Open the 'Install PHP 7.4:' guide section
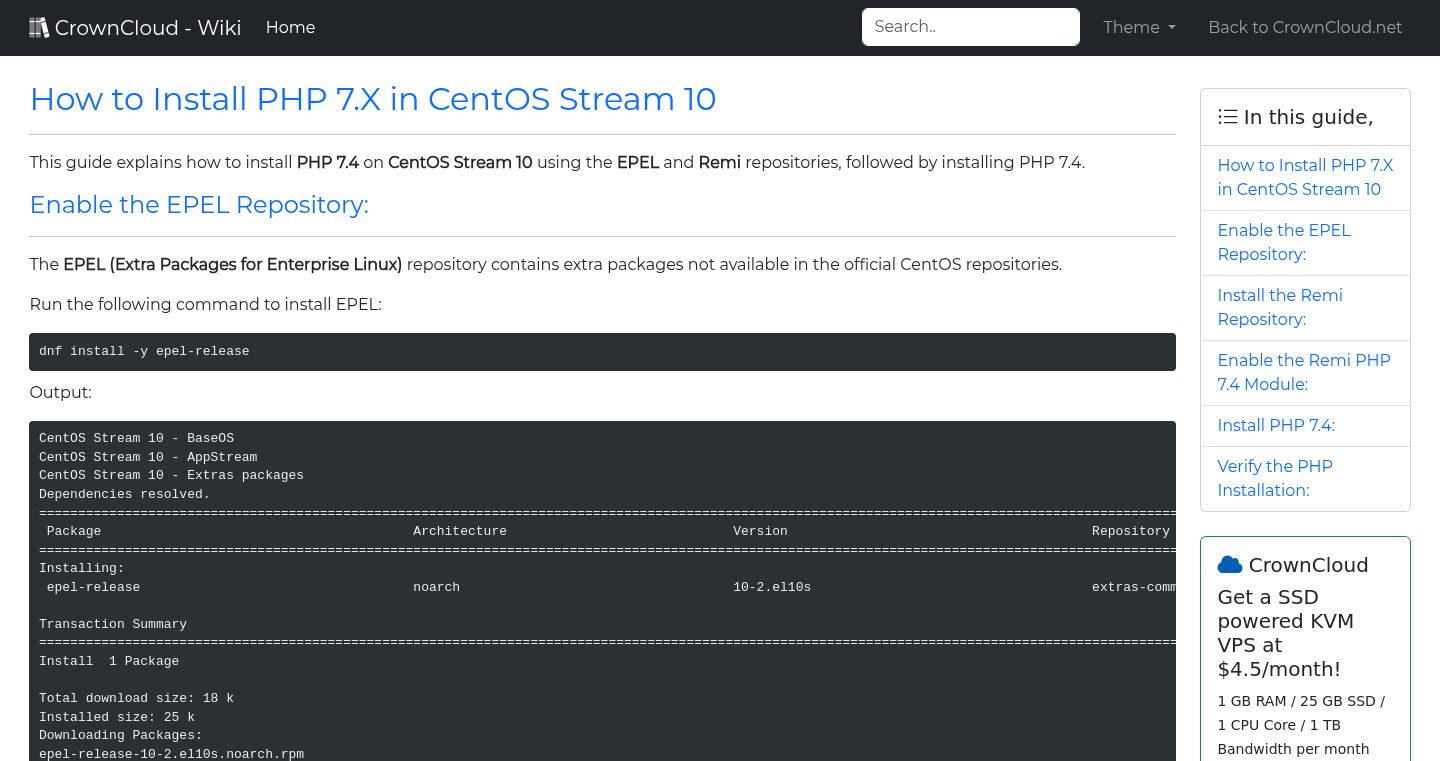 (1276, 425)
